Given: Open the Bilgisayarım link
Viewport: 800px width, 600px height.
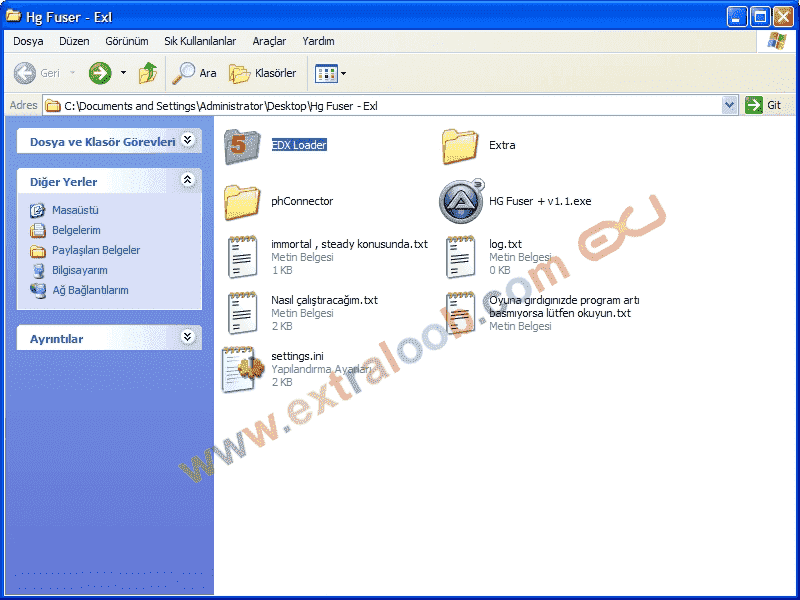Looking at the screenshot, I should (80, 270).
